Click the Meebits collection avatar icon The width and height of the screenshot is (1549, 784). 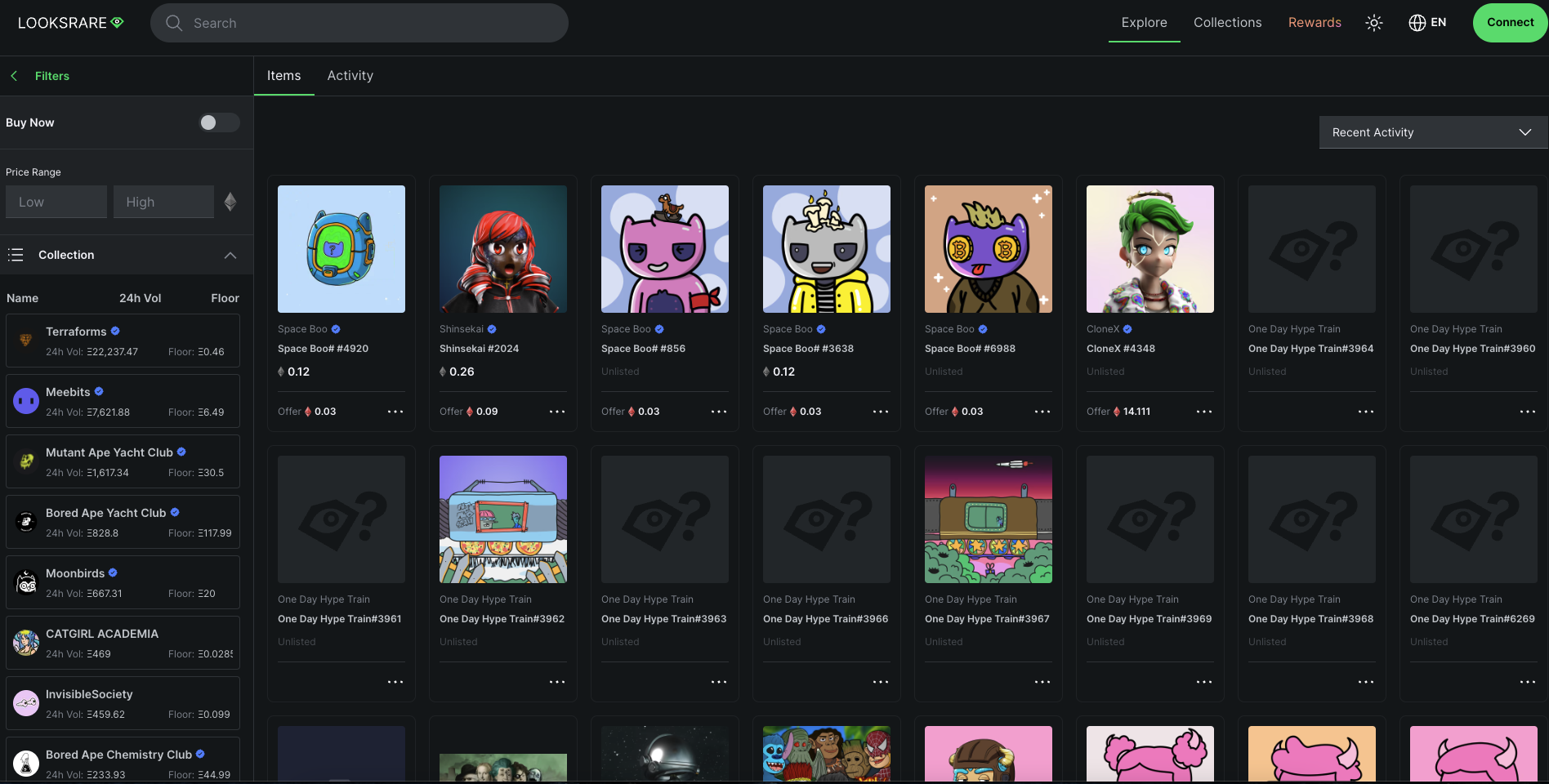[26, 401]
